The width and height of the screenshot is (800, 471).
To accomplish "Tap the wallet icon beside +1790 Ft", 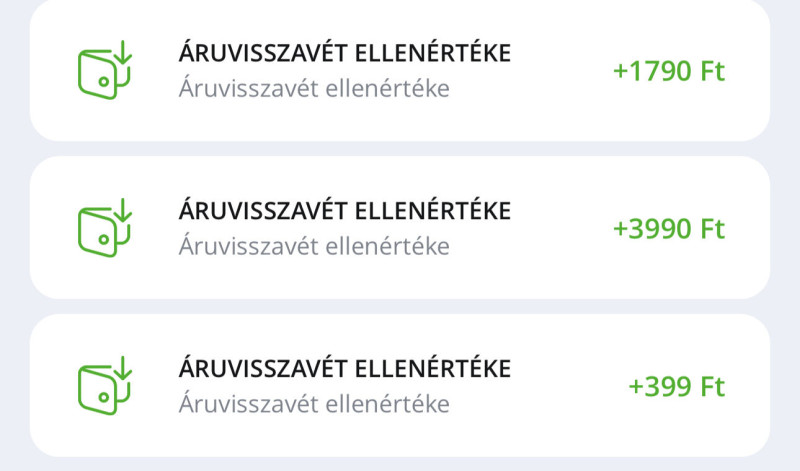I will [x=105, y=70].
